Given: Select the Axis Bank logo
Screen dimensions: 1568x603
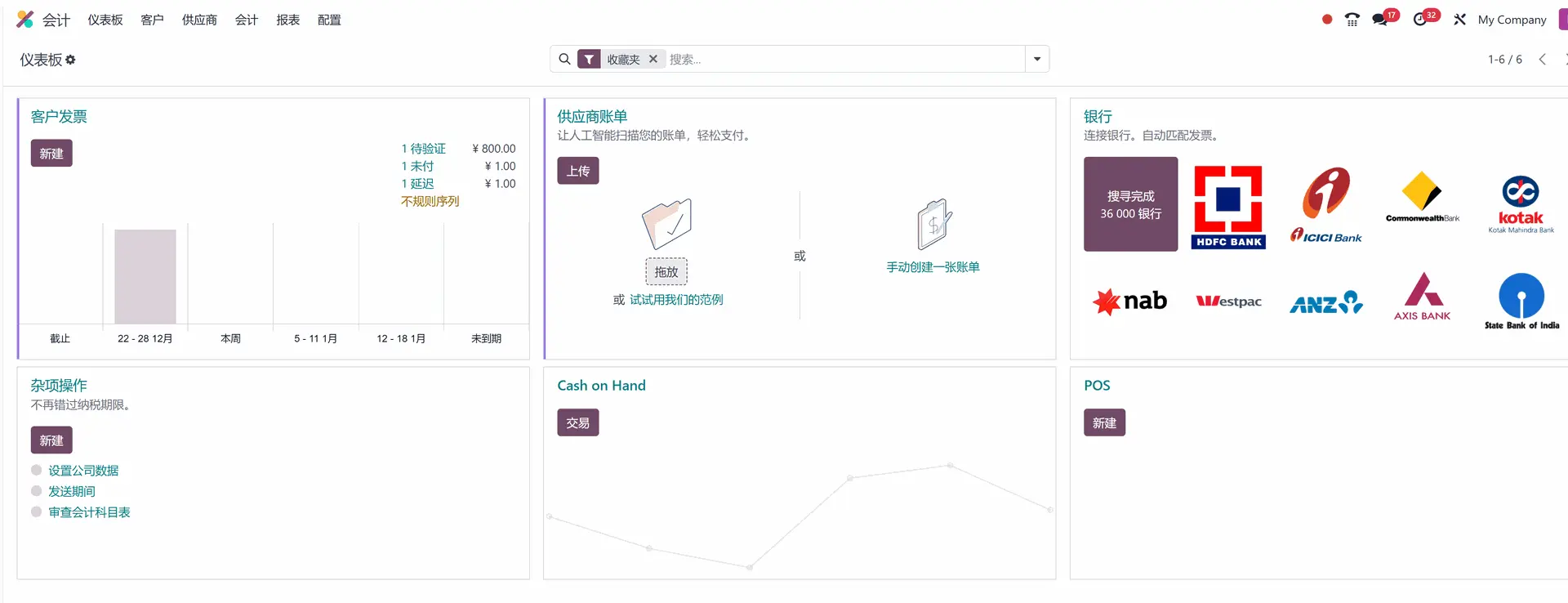Looking at the screenshot, I should click(1423, 297).
